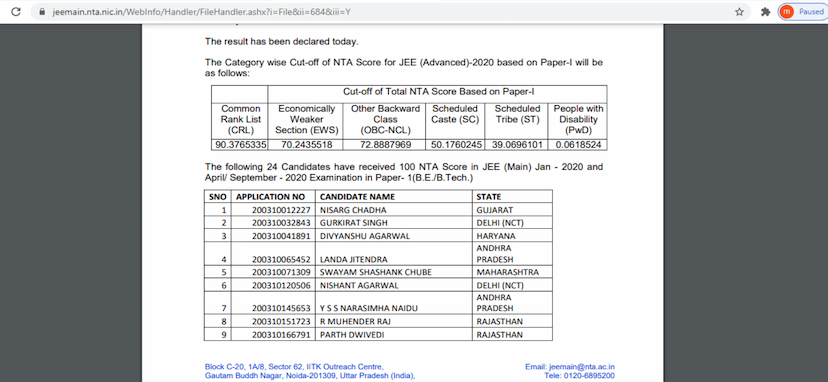Click the SNO column header
This screenshot has height=382, width=828.
(x=218, y=197)
